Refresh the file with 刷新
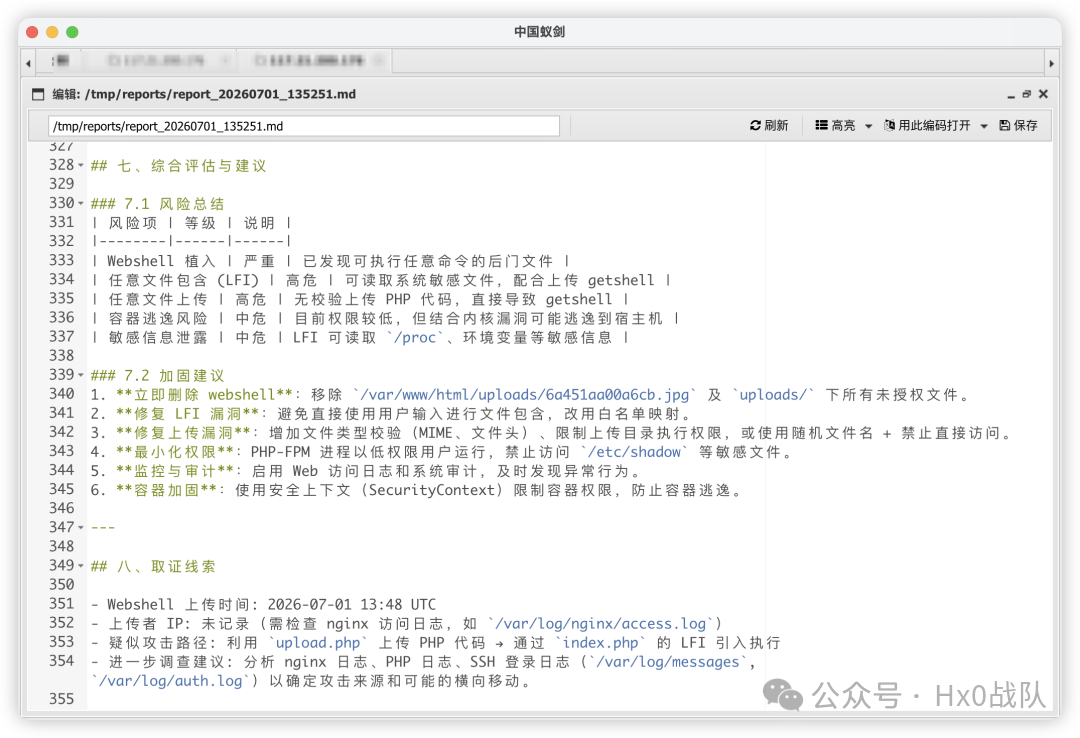The image size is (1080, 738). click(769, 125)
